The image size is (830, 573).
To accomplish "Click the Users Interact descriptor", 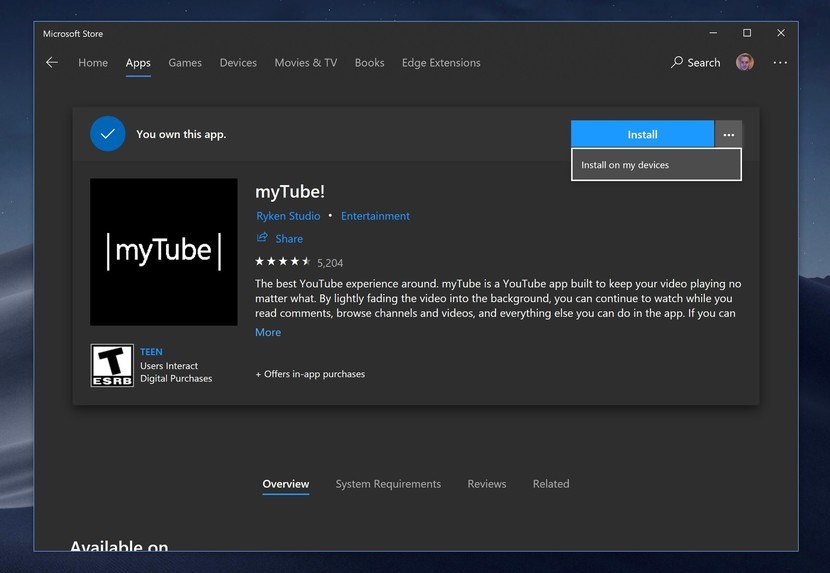I will point(169,365).
